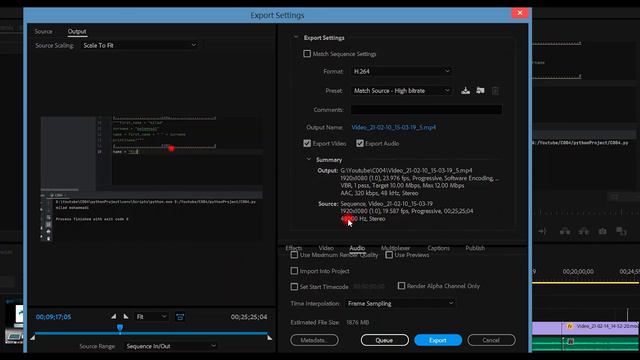Click the fx badge on the timeline clip
640x360 pixels.
(x=569, y=327)
